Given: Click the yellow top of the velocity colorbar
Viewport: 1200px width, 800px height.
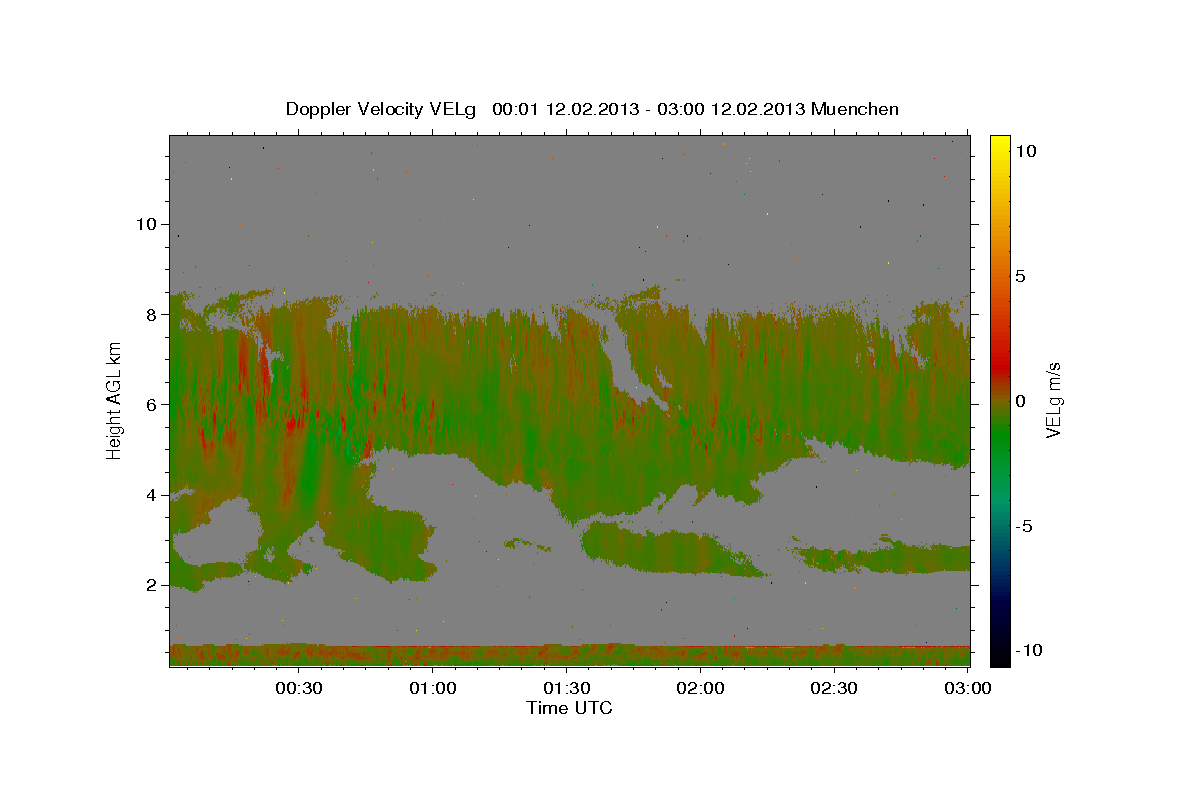Looking at the screenshot, I should coord(999,140).
